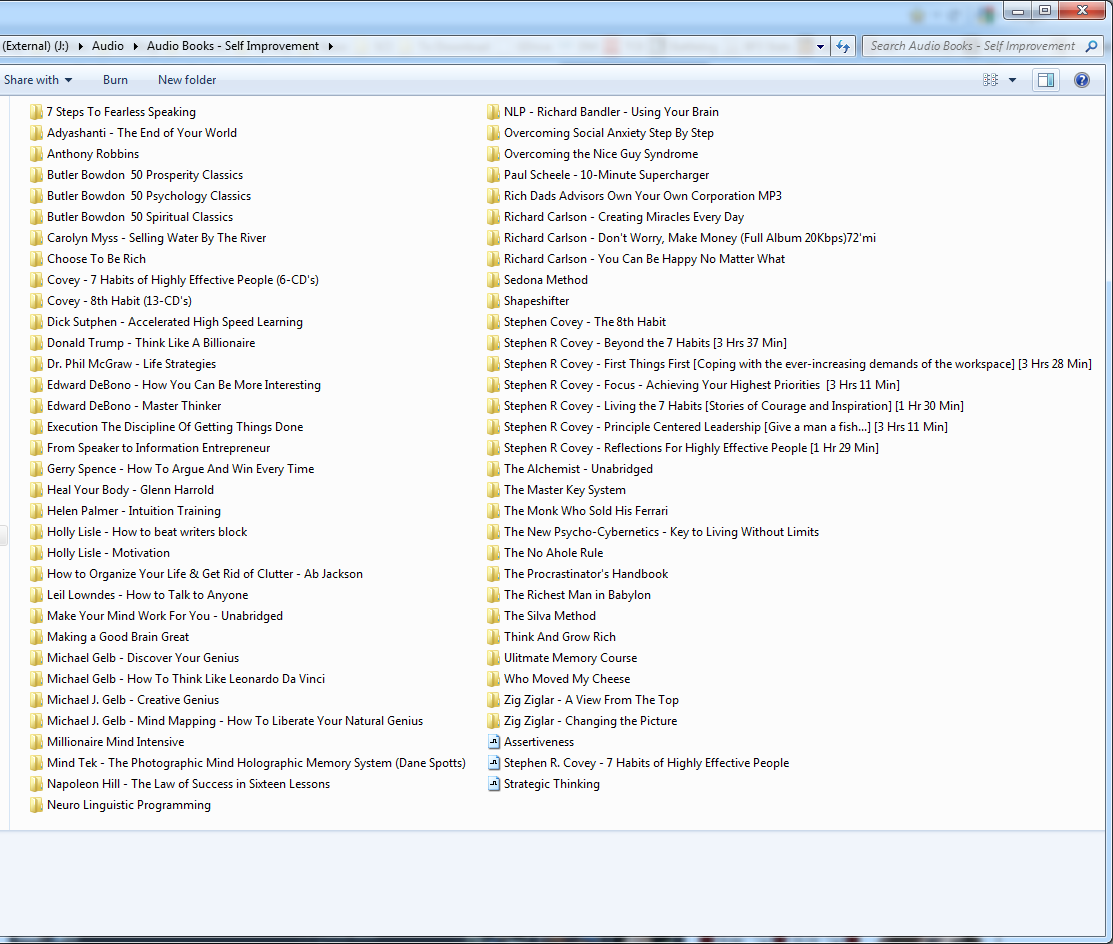Select 'Dr. Phil McGraw - Life Strategies'
Image resolution: width=1113 pixels, height=944 pixels.
131,364
